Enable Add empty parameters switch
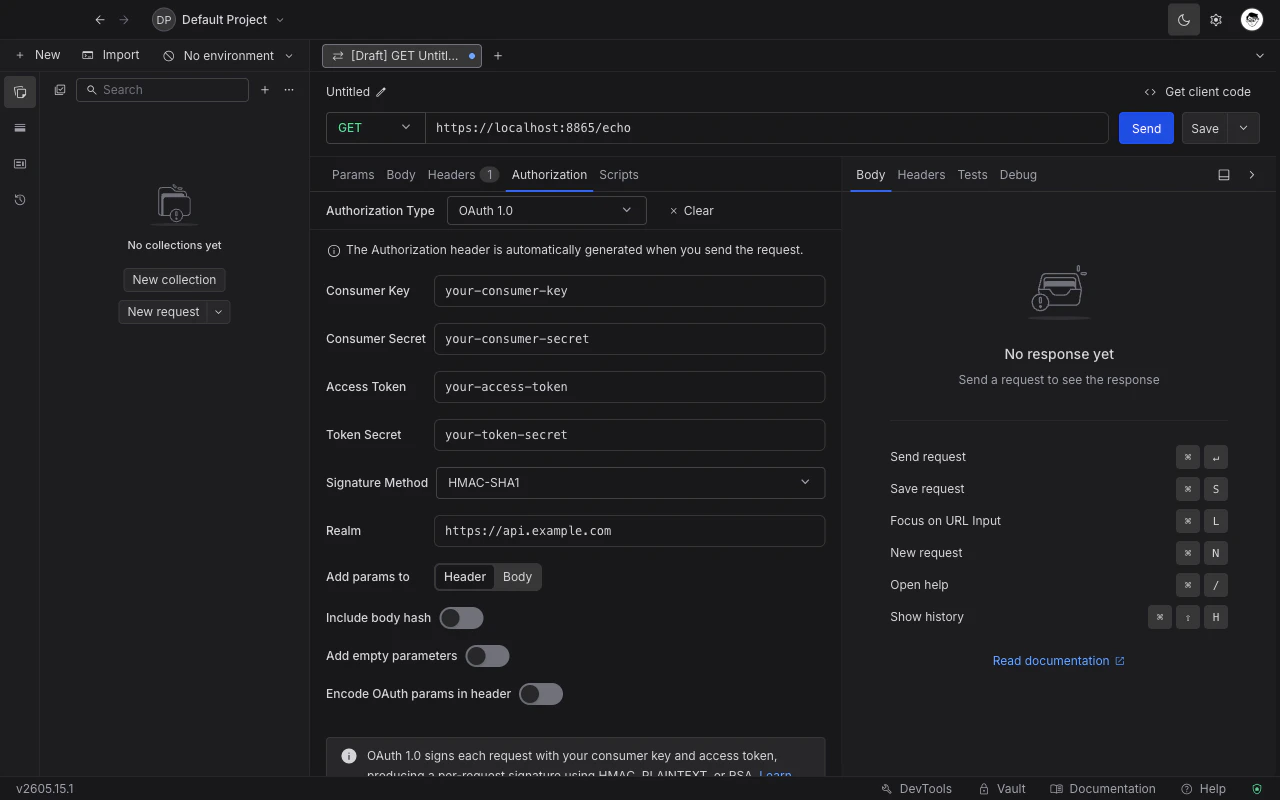The image size is (1280, 800). [x=488, y=656]
